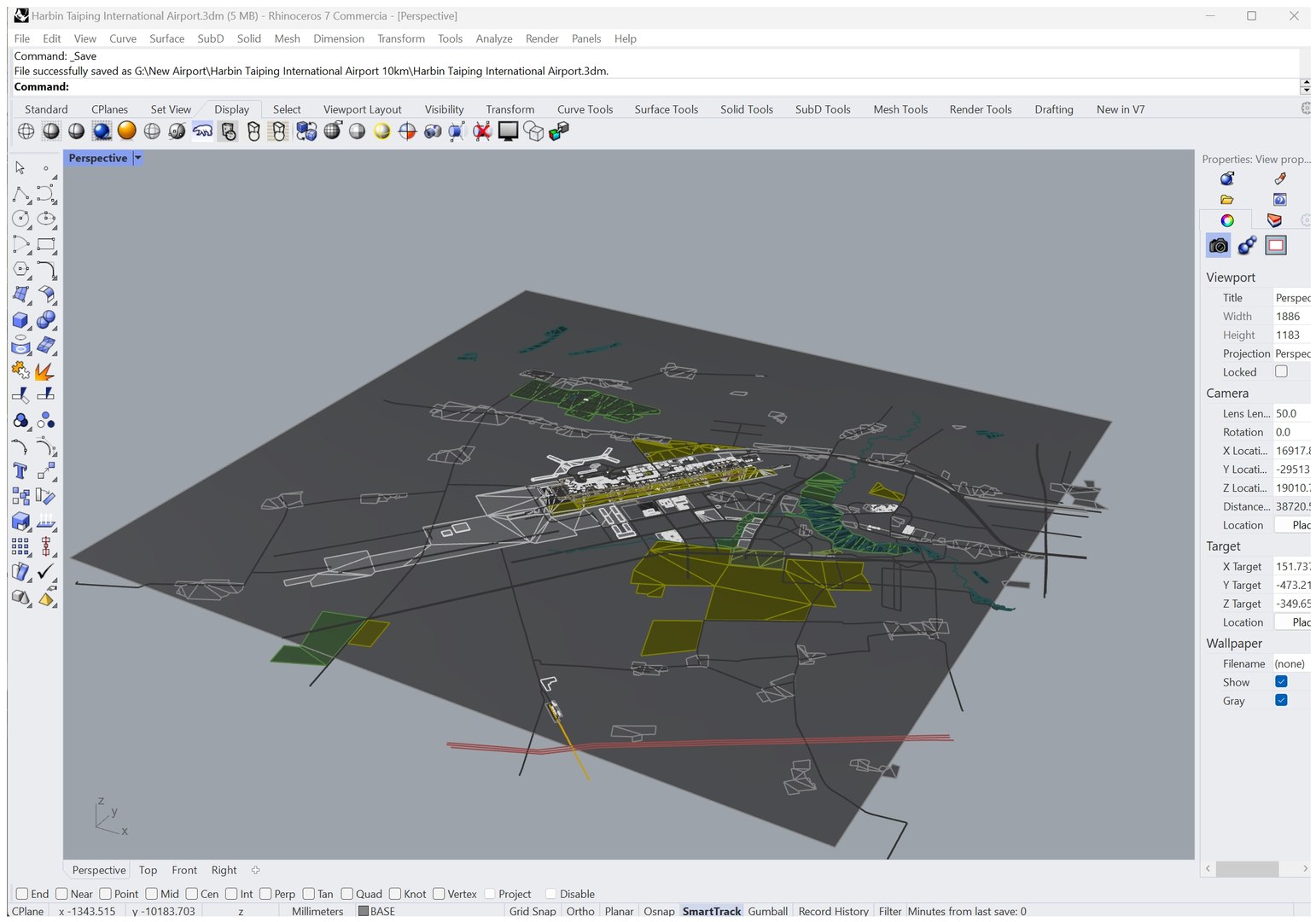This screenshot has width=1316, height=922.
Task: Open the Perspective viewport title dropdown arrow
Action: pyautogui.click(x=138, y=158)
